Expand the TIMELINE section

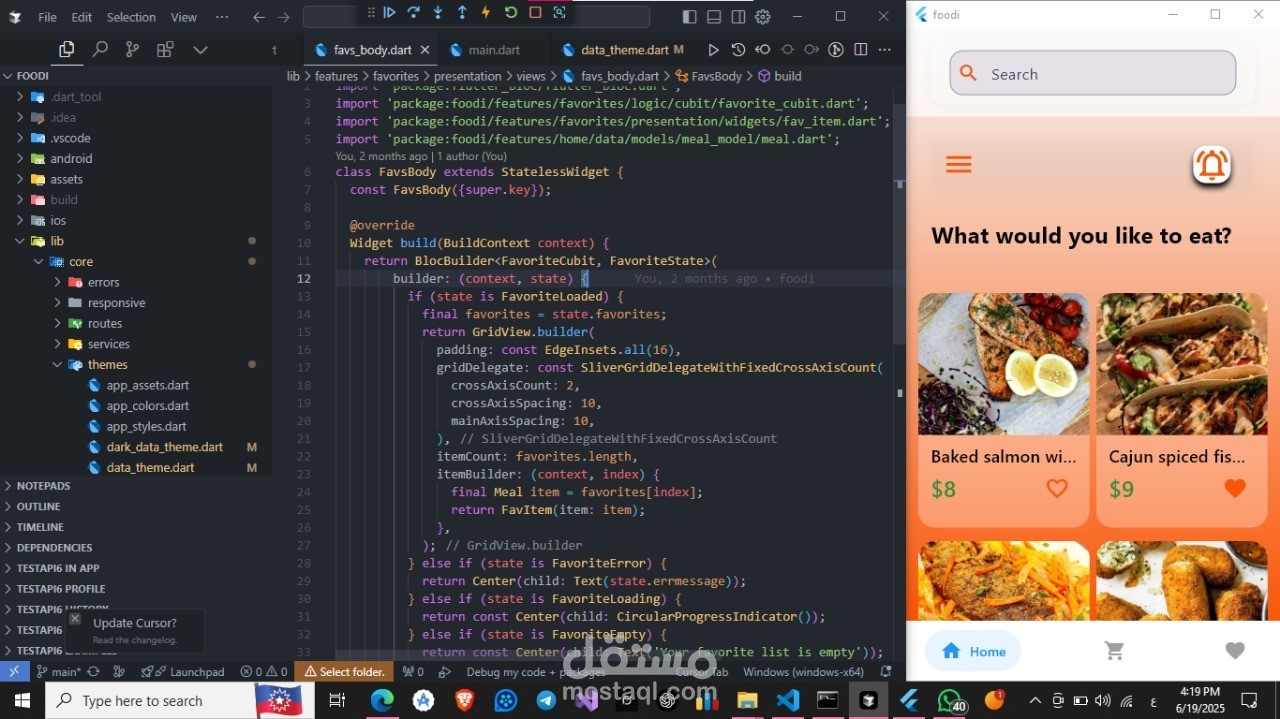coord(40,527)
